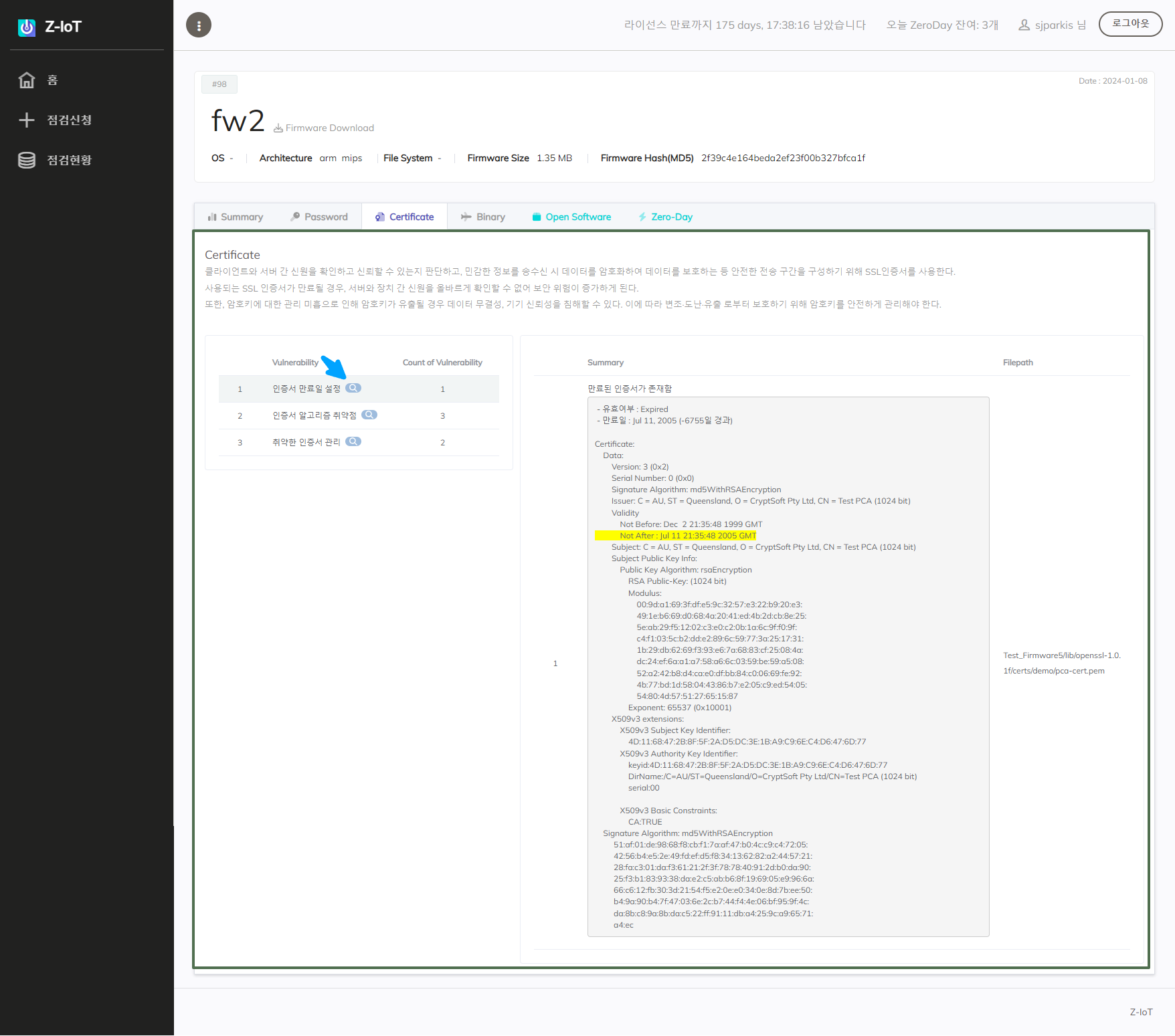The image size is (1175, 1036).
Task: Click magnifier icon next to 인증서 만료일 설정
Action: (x=353, y=389)
